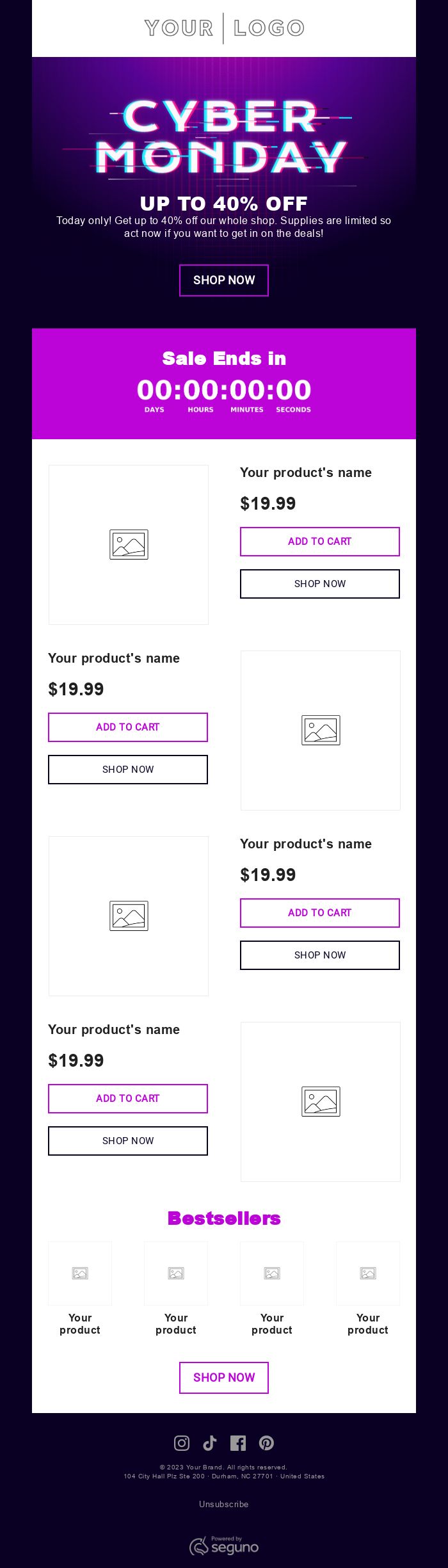Open the second product image placeholder
Image resolution: width=448 pixels, height=1568 pixels.
(321, 731)
